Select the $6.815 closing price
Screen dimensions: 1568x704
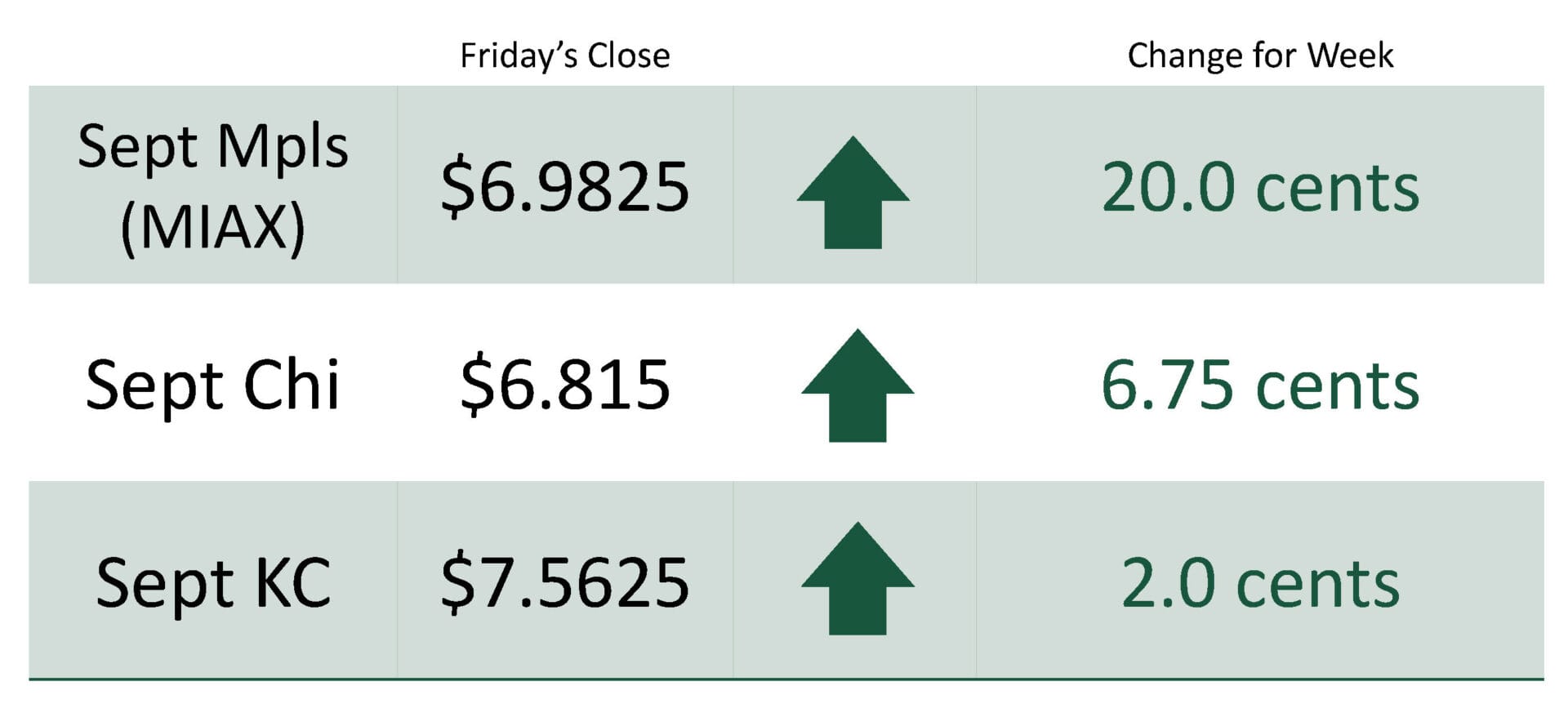coord(565,385)
